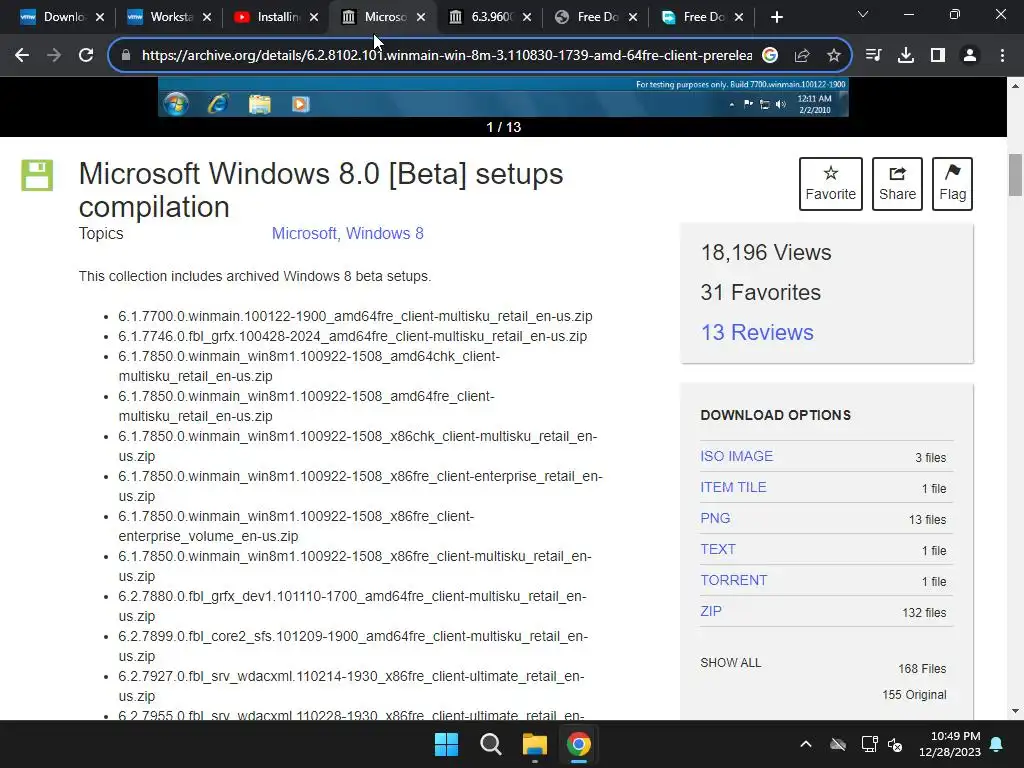Open PNG download option

[715, 519]
